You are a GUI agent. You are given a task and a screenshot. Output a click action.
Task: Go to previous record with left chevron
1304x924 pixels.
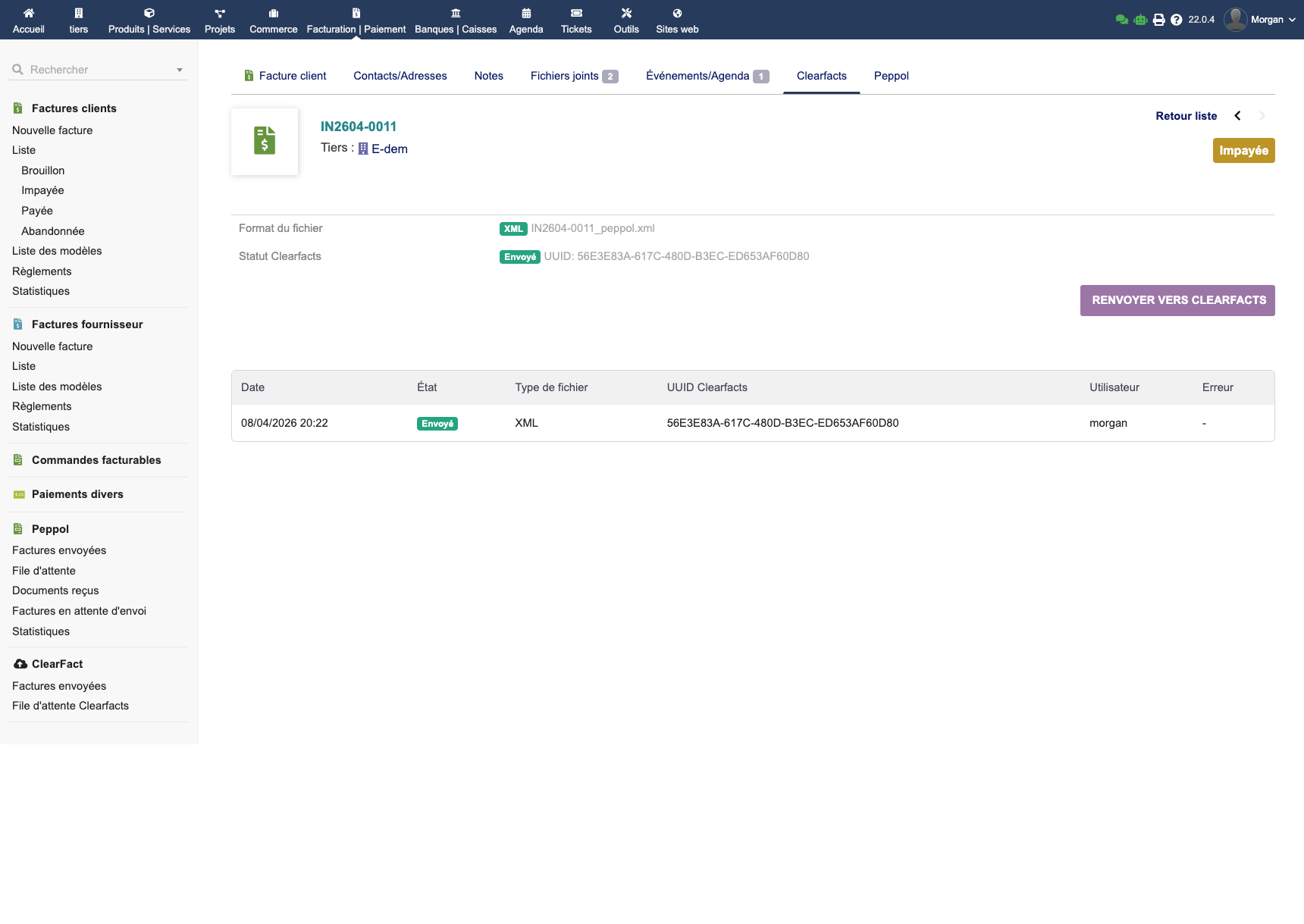coord(1237,116)
